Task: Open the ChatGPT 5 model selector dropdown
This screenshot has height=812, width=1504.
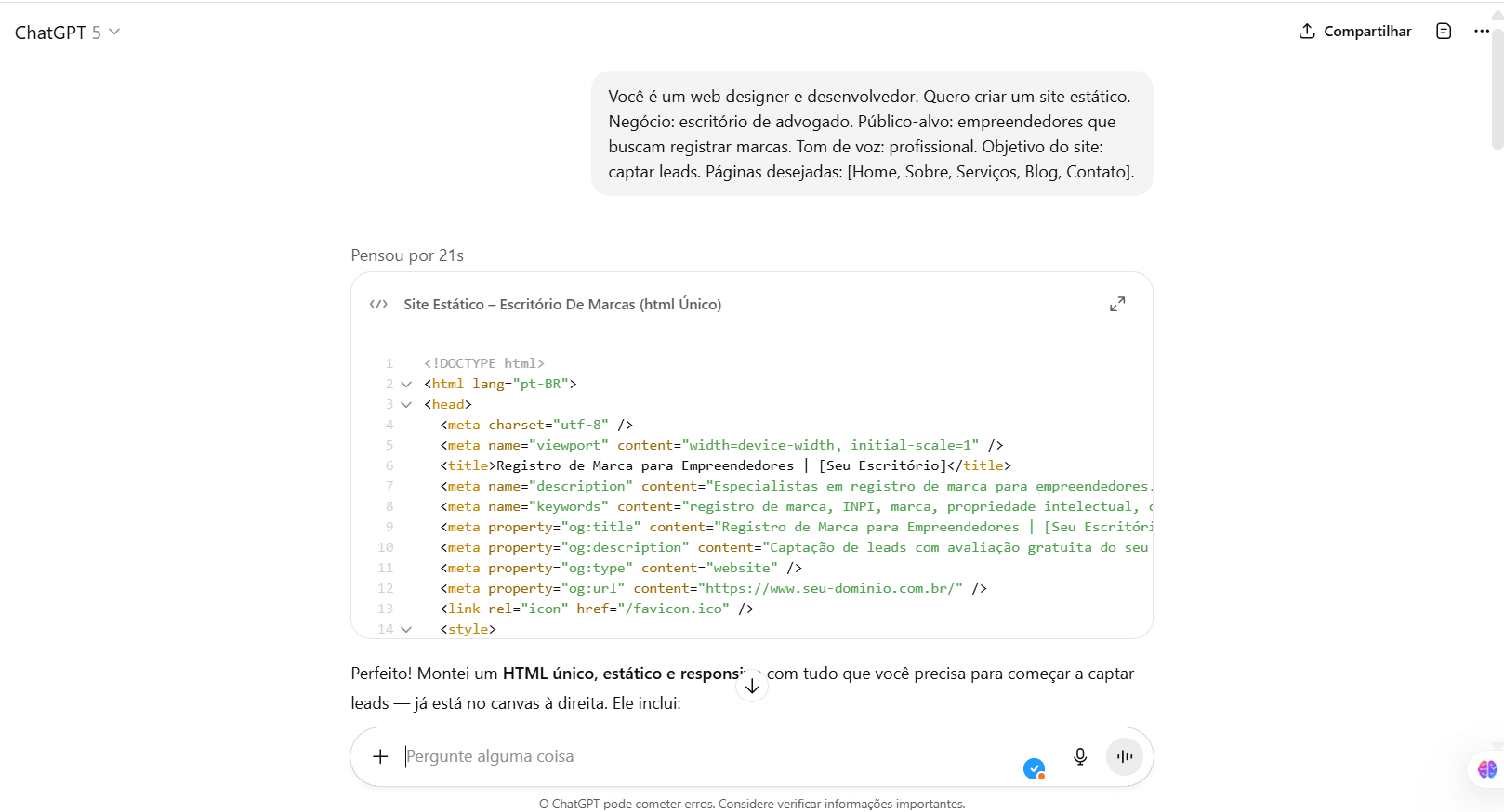Action: pos(67,33)
